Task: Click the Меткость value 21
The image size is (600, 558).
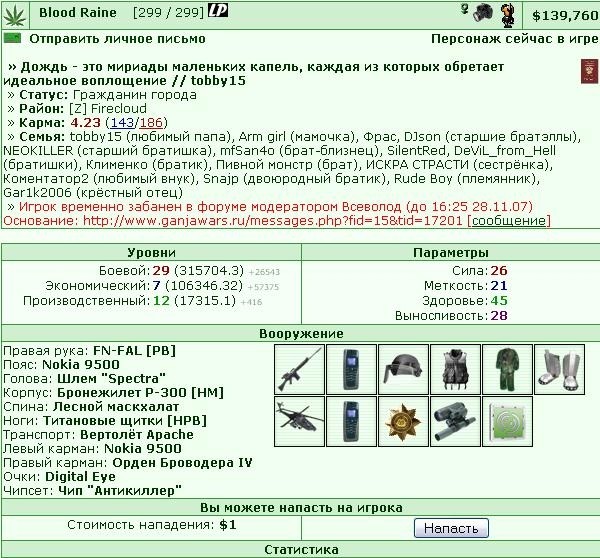Action: click(499, 286)
